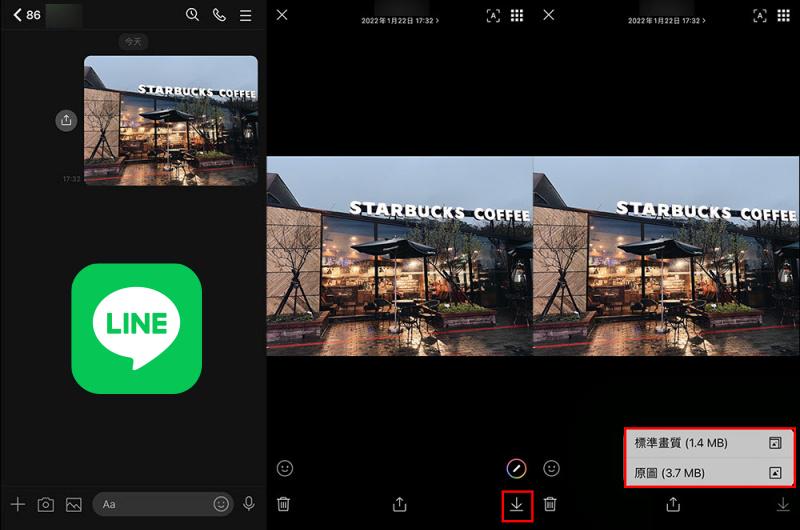
Task: Open date 2022年1月22日 details in middle viewer
Action: pos(400,20)
